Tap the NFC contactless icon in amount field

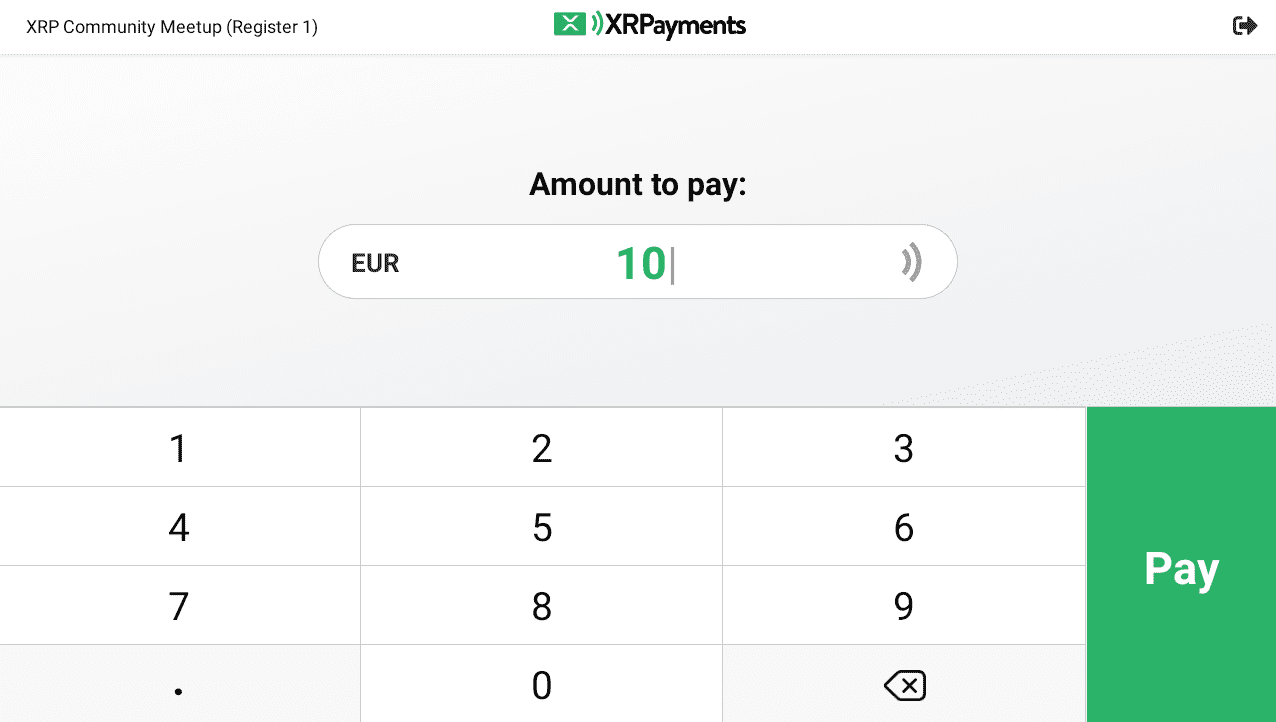pyautogui.click(x=910, y=263)
